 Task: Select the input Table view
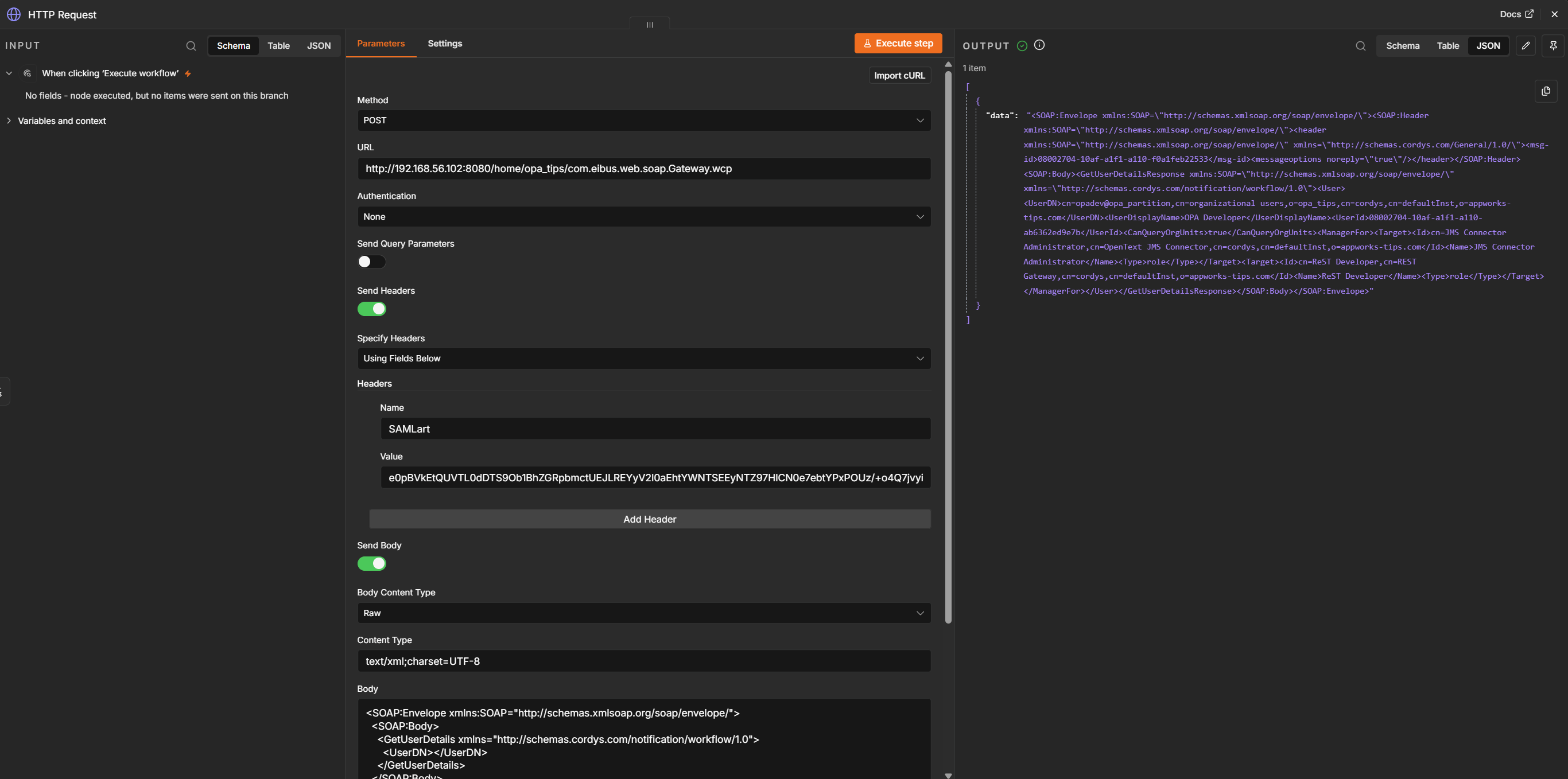[278, 46]
